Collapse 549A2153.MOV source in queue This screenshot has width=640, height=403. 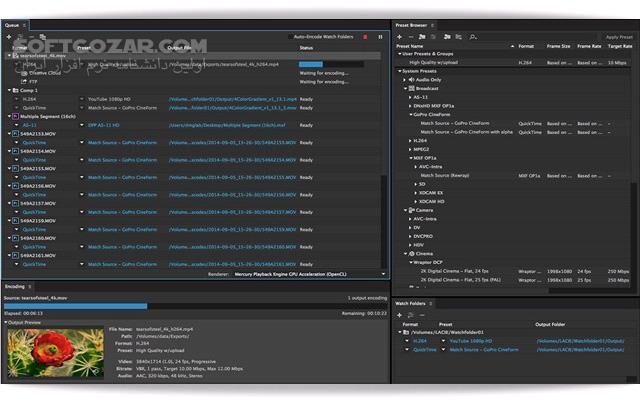pos(9,134)
